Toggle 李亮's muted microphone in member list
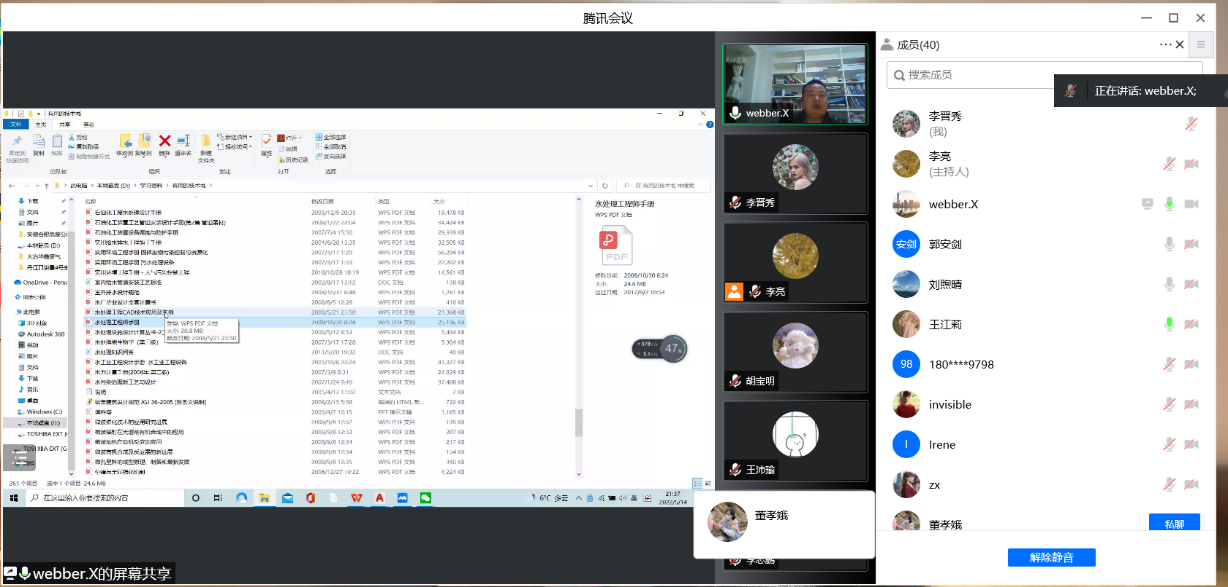The height and width of the screenshot is (587, 1228). 1169,164
